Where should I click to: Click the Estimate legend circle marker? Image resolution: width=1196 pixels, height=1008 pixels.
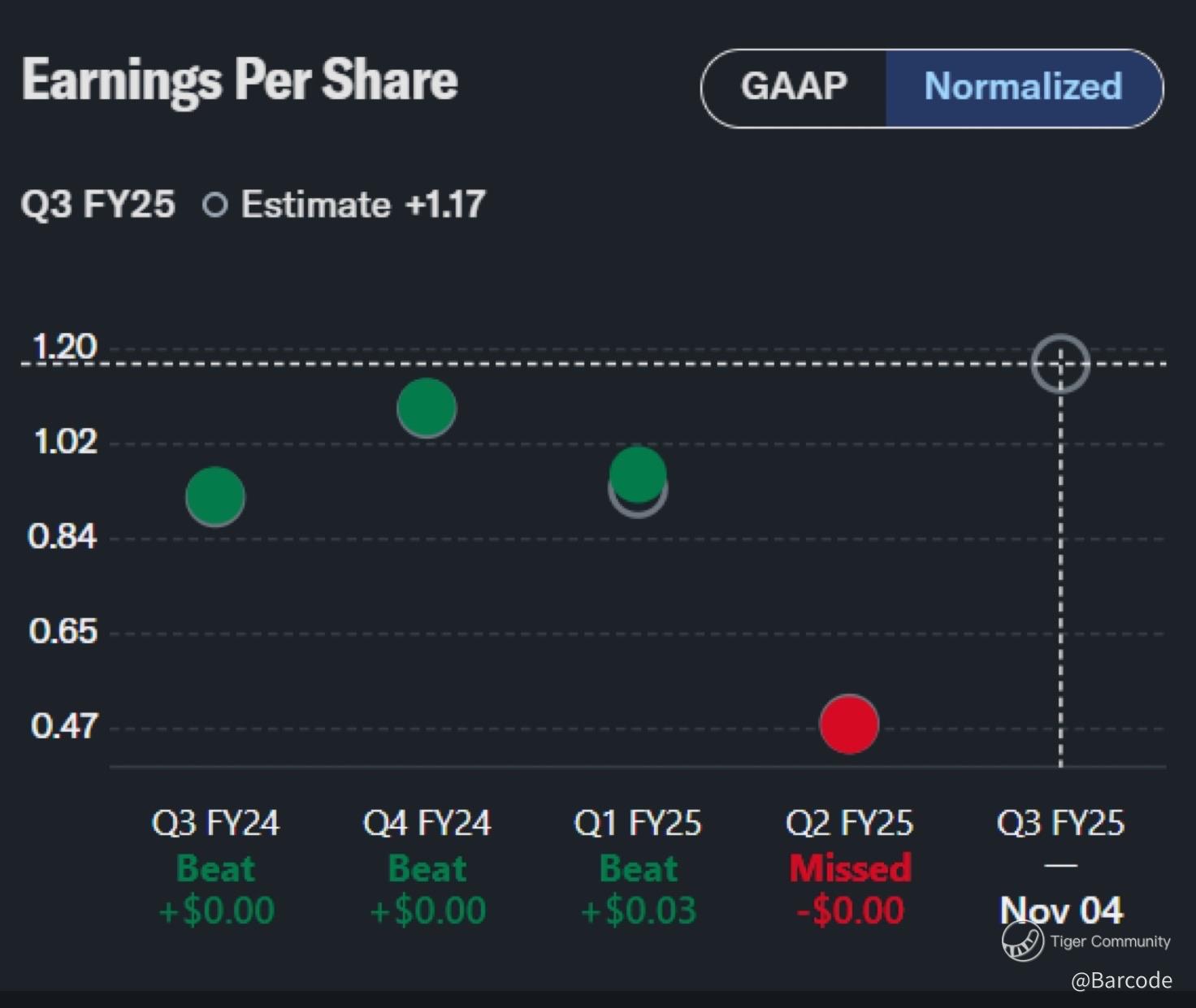tap(214, 205)
